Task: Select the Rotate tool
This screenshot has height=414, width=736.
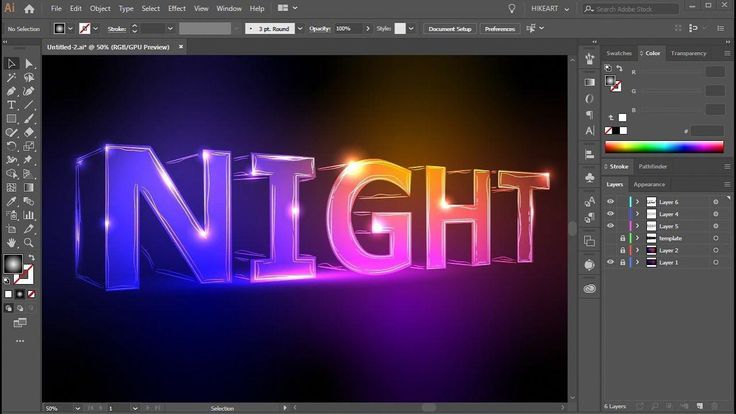Action: point(11,146)
